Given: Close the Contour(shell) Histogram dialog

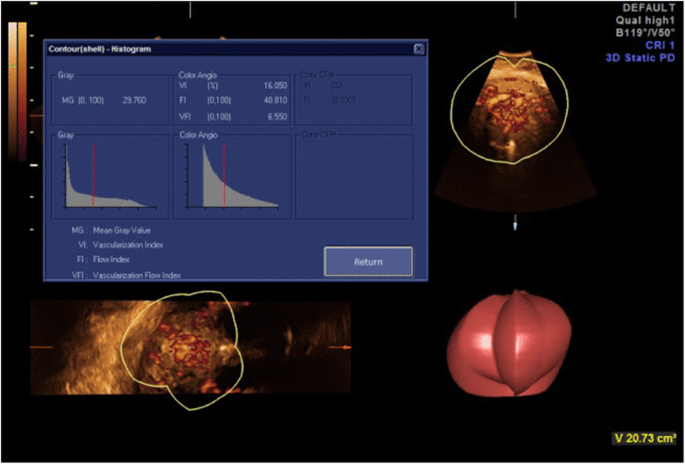Looking at the screenshot, I should coord(418,48).
